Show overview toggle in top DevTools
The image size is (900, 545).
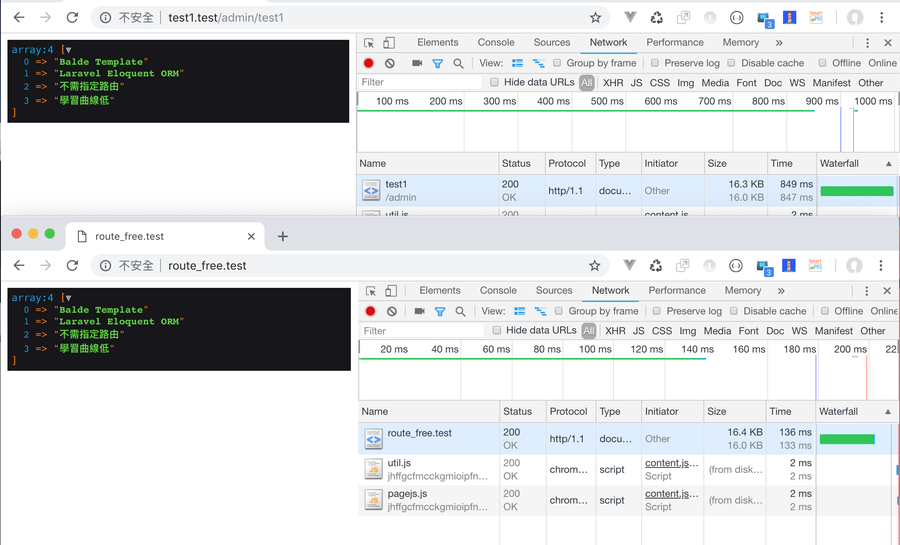click(538, 63)
